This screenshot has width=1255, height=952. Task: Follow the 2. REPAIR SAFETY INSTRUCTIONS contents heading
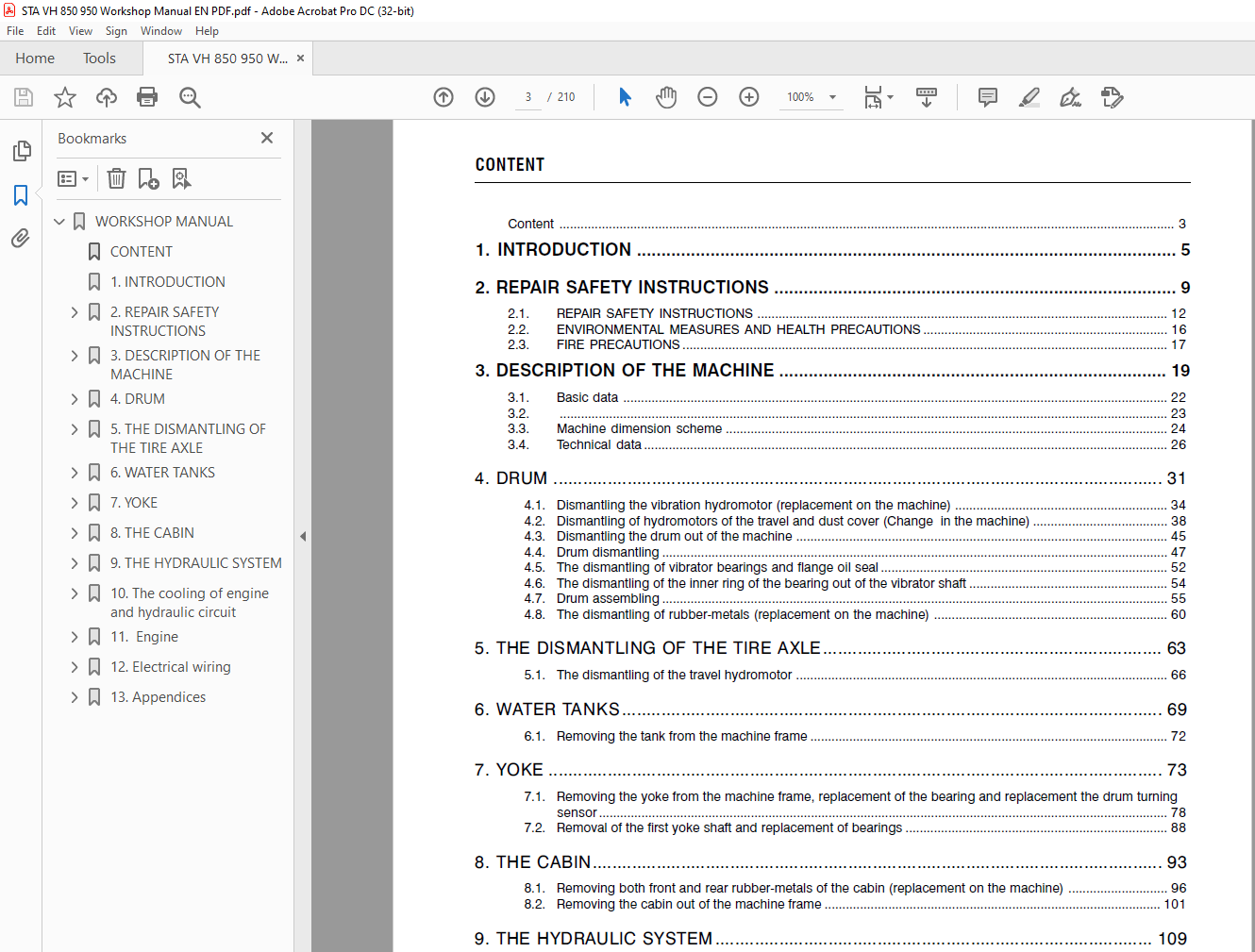(832, 288)
